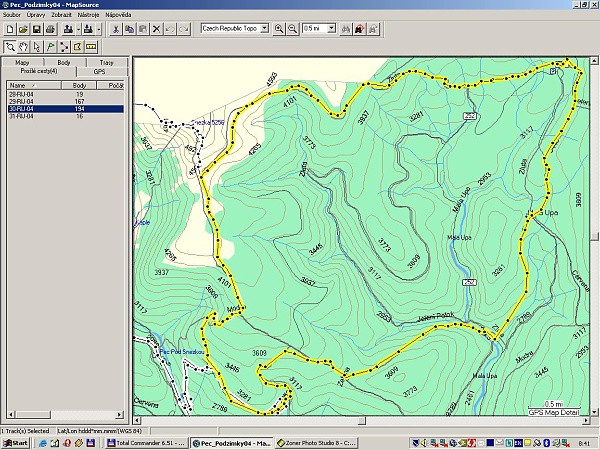The height and width of the screenshot is (450, 600).
Task: Sort tracks by the Body column header
Action: tap(79, 85)
